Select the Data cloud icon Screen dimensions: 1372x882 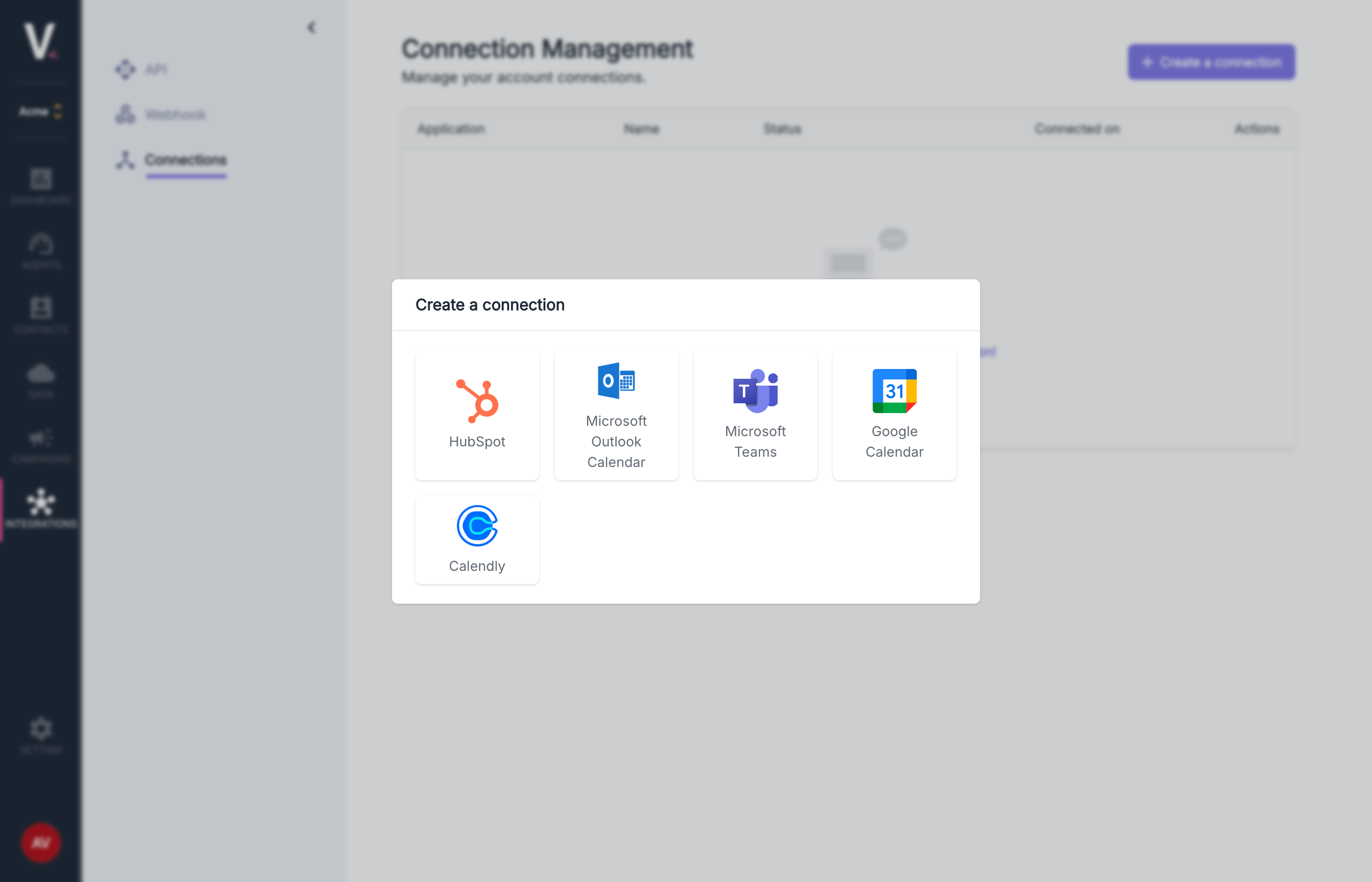[40, 378]
